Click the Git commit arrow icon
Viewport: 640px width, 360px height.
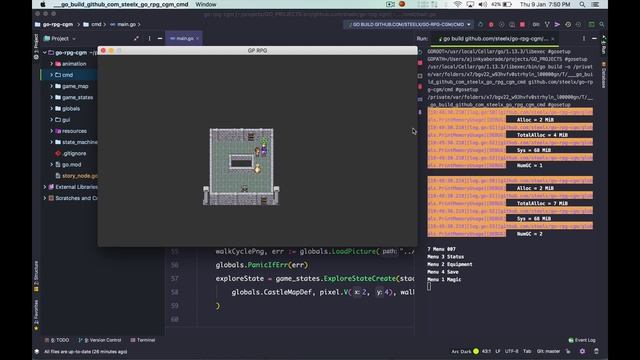557,24
